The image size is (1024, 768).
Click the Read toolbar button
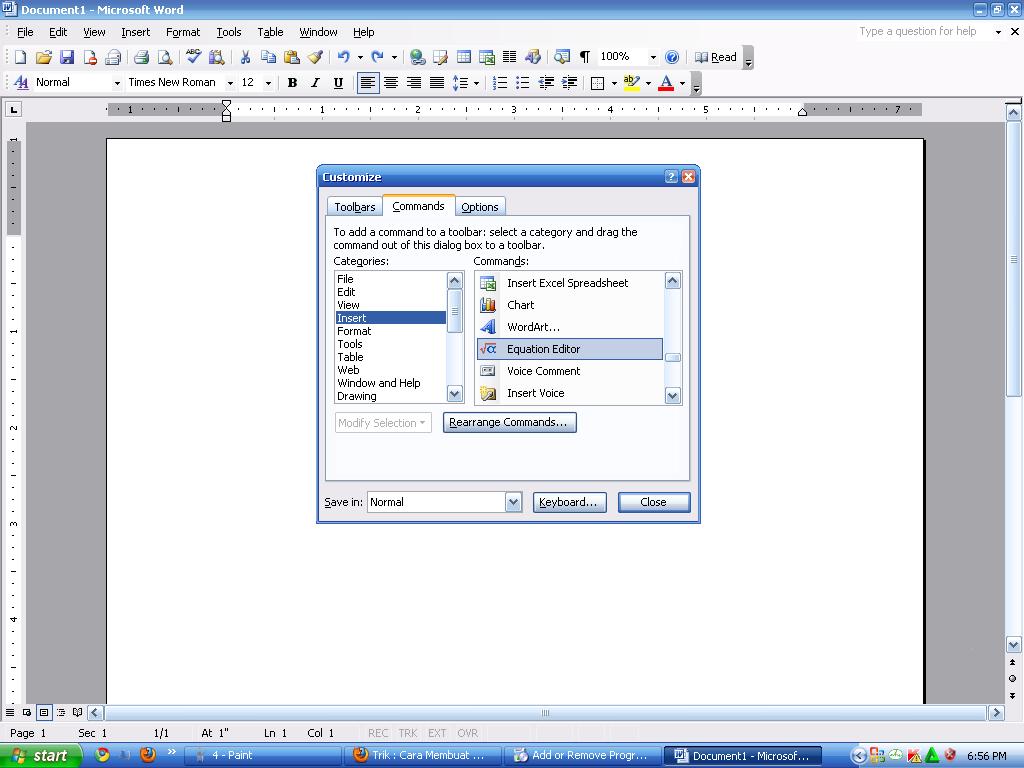[716, 57]
